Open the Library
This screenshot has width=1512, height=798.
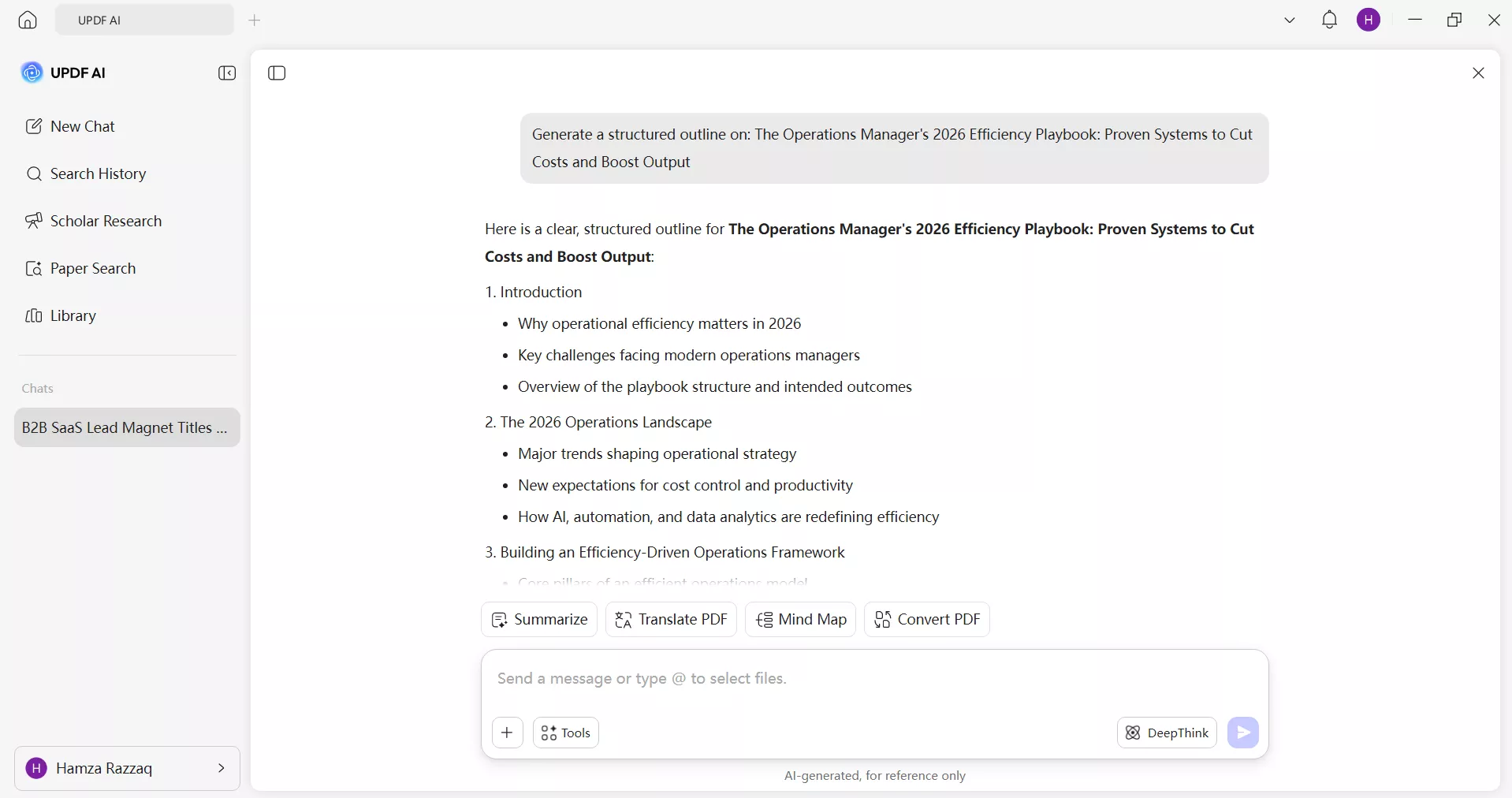point(73,315)
